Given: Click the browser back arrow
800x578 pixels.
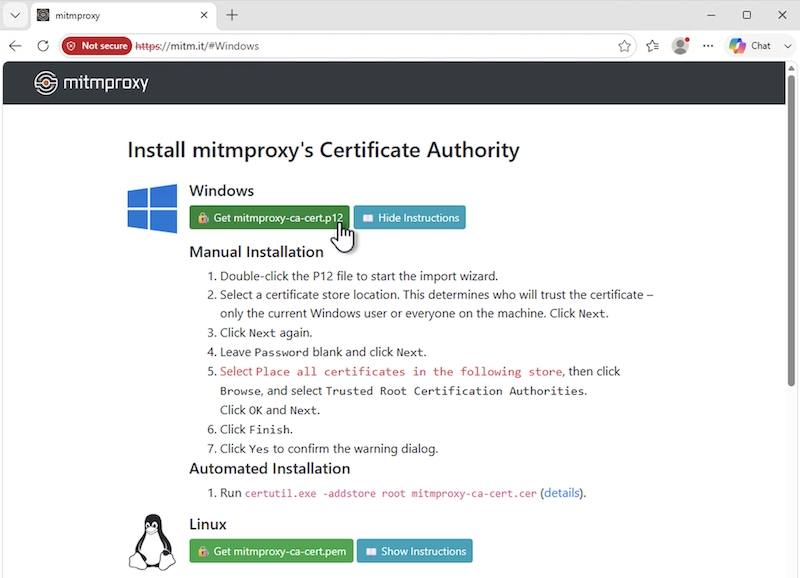Looking at the screenshot, I should pos(15,46).
